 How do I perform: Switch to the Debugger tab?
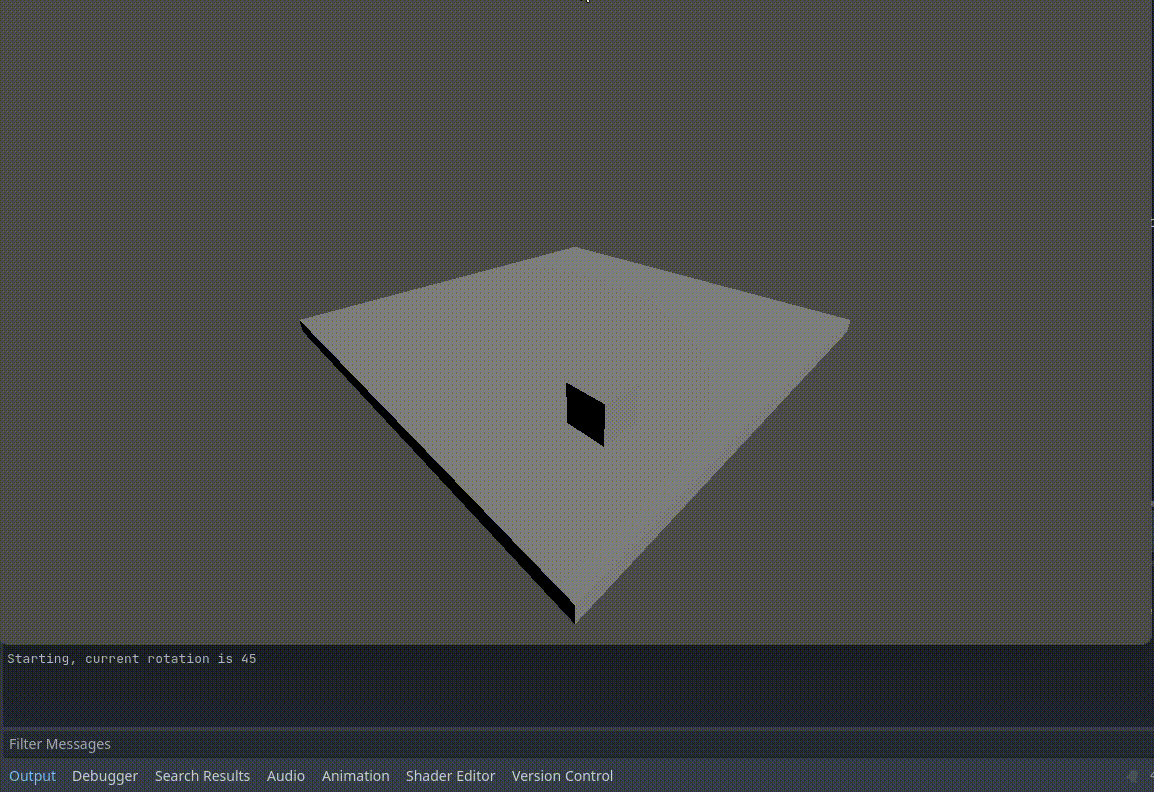(105, 776)
